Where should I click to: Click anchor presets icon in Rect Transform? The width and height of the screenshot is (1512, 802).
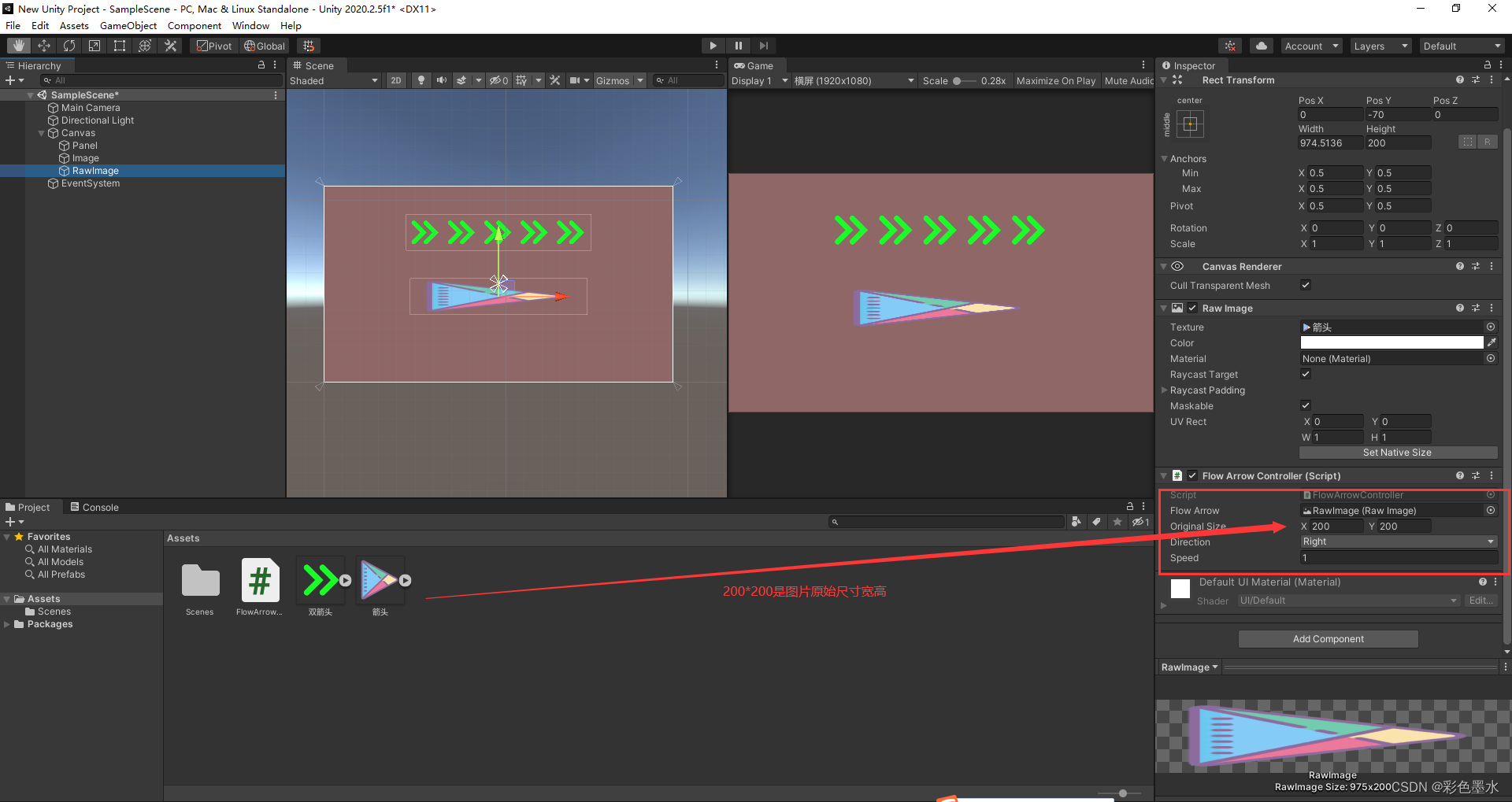click(1190, 124)
